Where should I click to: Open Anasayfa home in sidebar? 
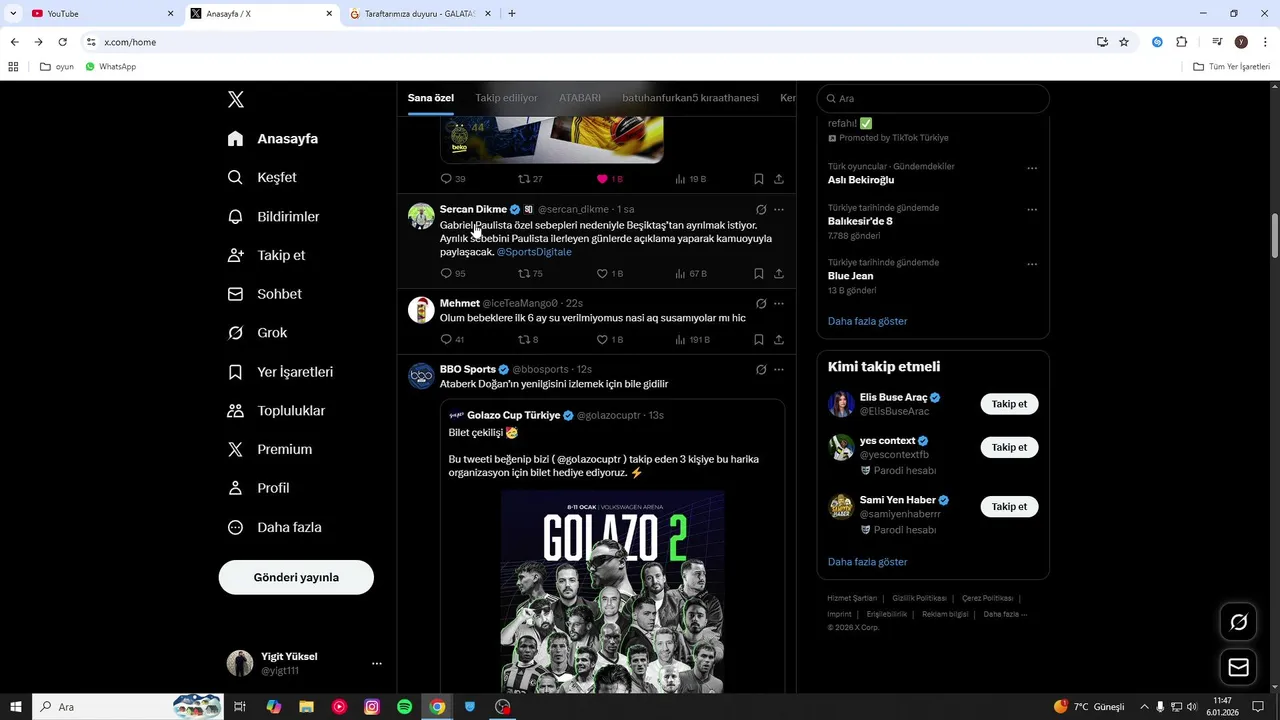click(x=273, y=139)
